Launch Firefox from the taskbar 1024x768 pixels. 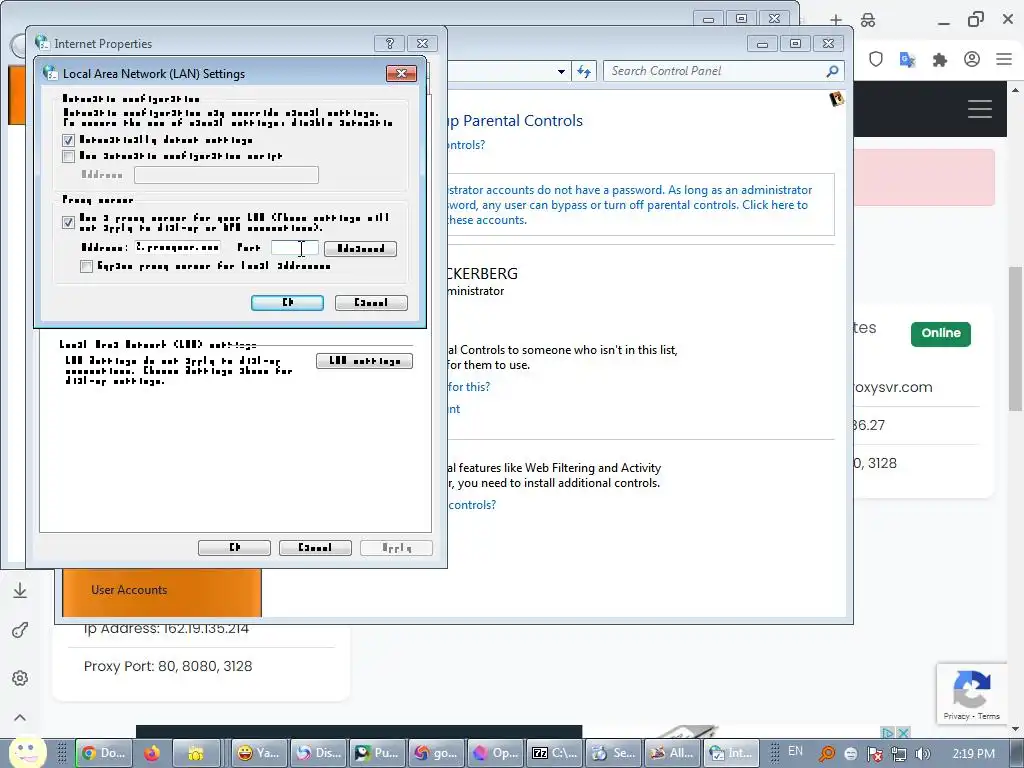tap(152, 754)
